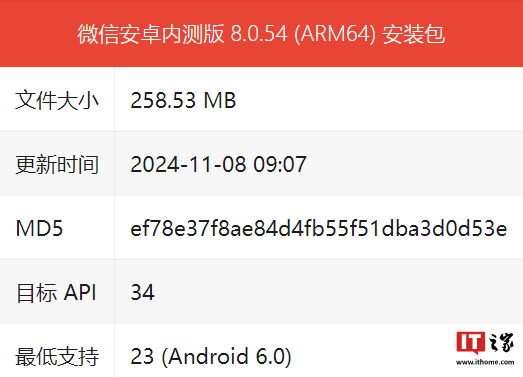Select the 2024-11-08 09:07 update time
Image resolution: width=523 pixels, height=377 pixels.
click(218, 164)
